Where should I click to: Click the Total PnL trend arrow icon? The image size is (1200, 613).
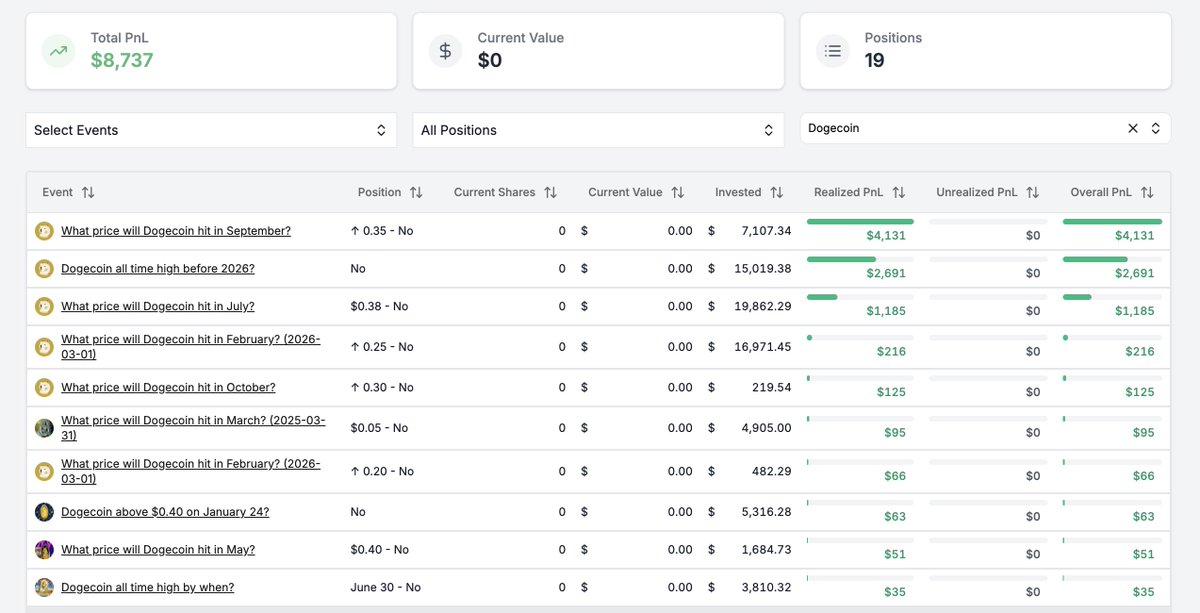pos(58,51)
